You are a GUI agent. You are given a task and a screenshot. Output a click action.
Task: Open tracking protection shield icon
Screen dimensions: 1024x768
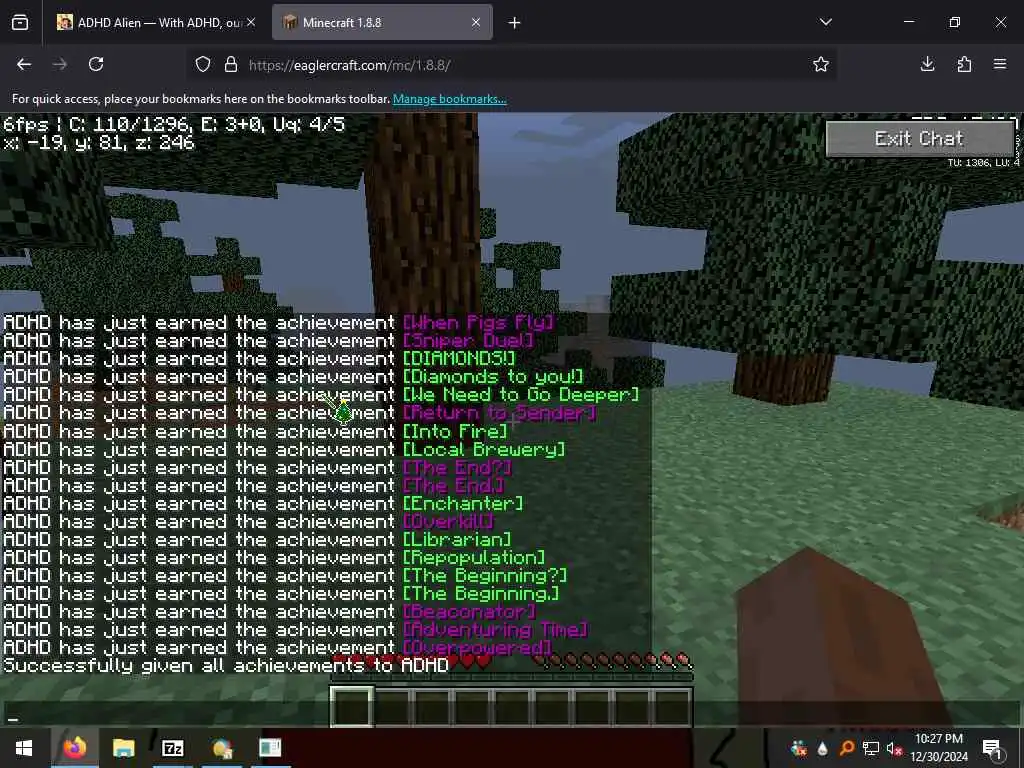click(x=203, y=64)
